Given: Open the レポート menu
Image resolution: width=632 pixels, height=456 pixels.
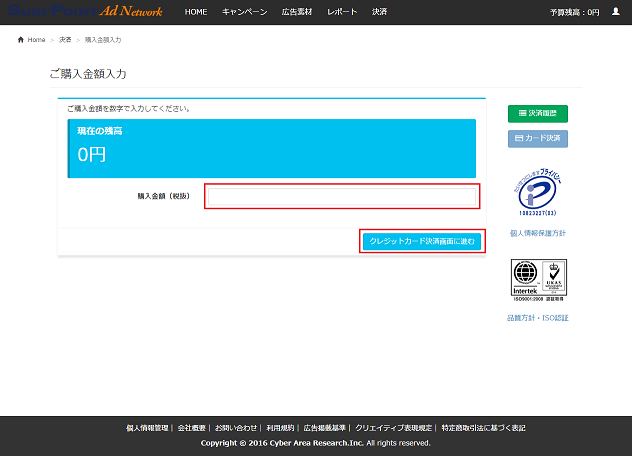Looking at the screenshot, I should point(342,12).
